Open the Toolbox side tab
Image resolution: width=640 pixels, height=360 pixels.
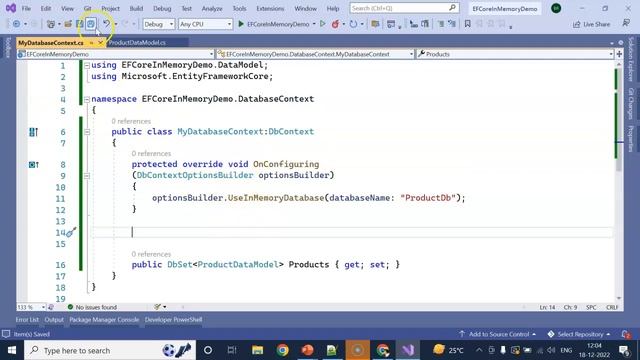7,48
